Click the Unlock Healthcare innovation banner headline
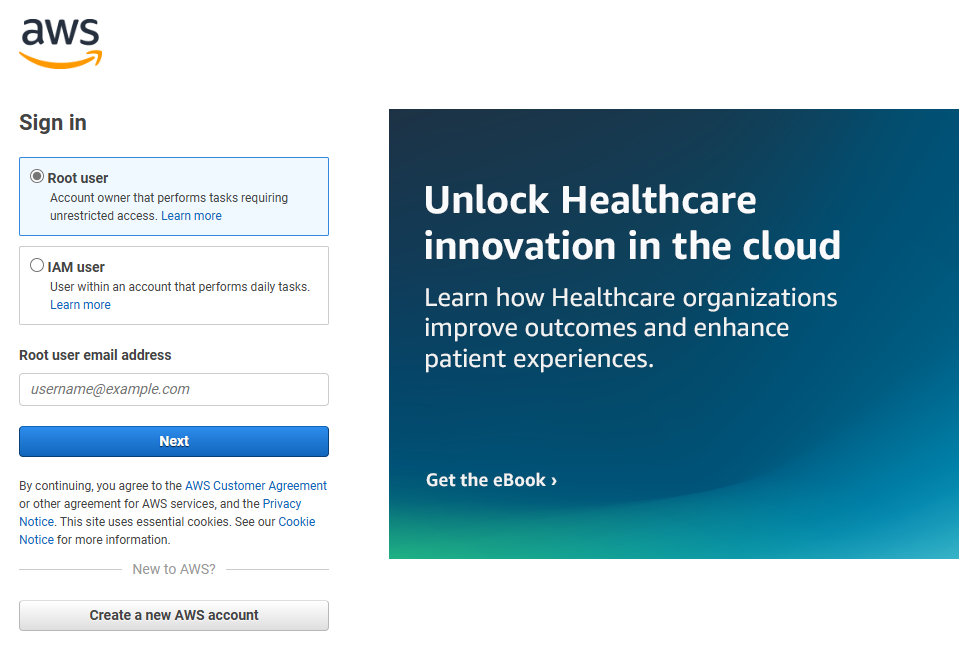 (631, 222)
